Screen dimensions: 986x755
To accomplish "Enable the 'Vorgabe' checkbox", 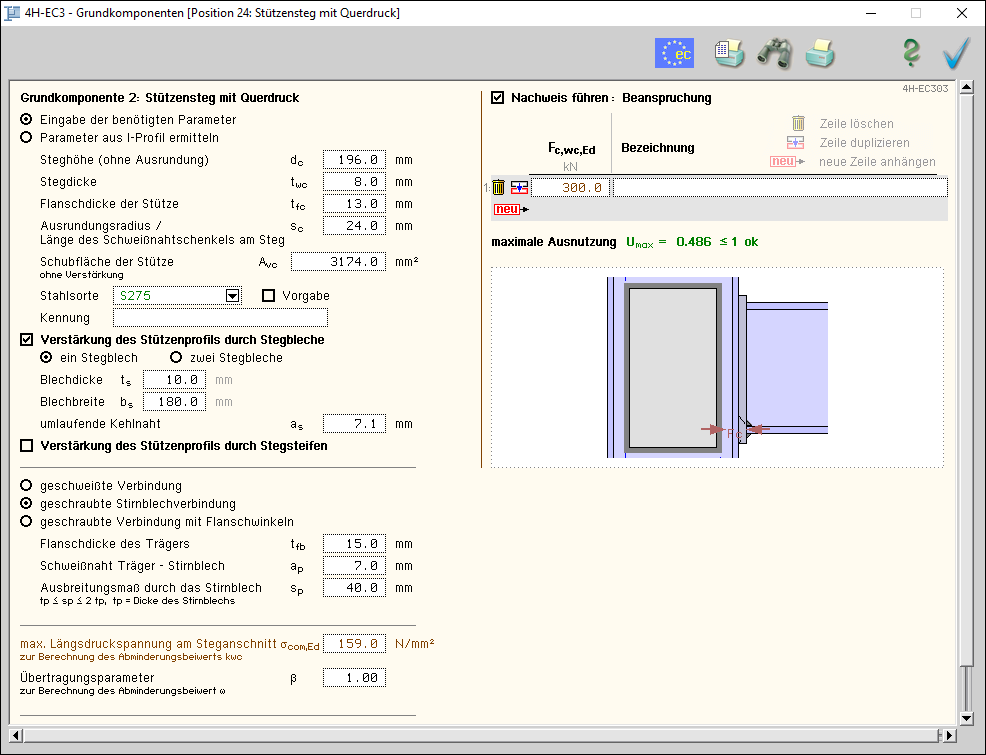I will pos(268,296).
